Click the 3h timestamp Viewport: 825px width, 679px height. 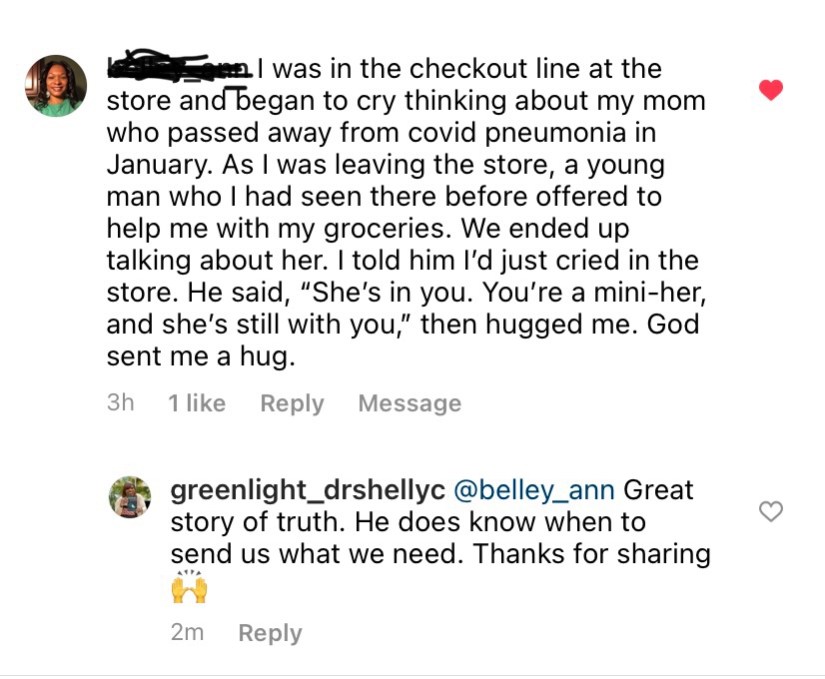pos(120,403)
